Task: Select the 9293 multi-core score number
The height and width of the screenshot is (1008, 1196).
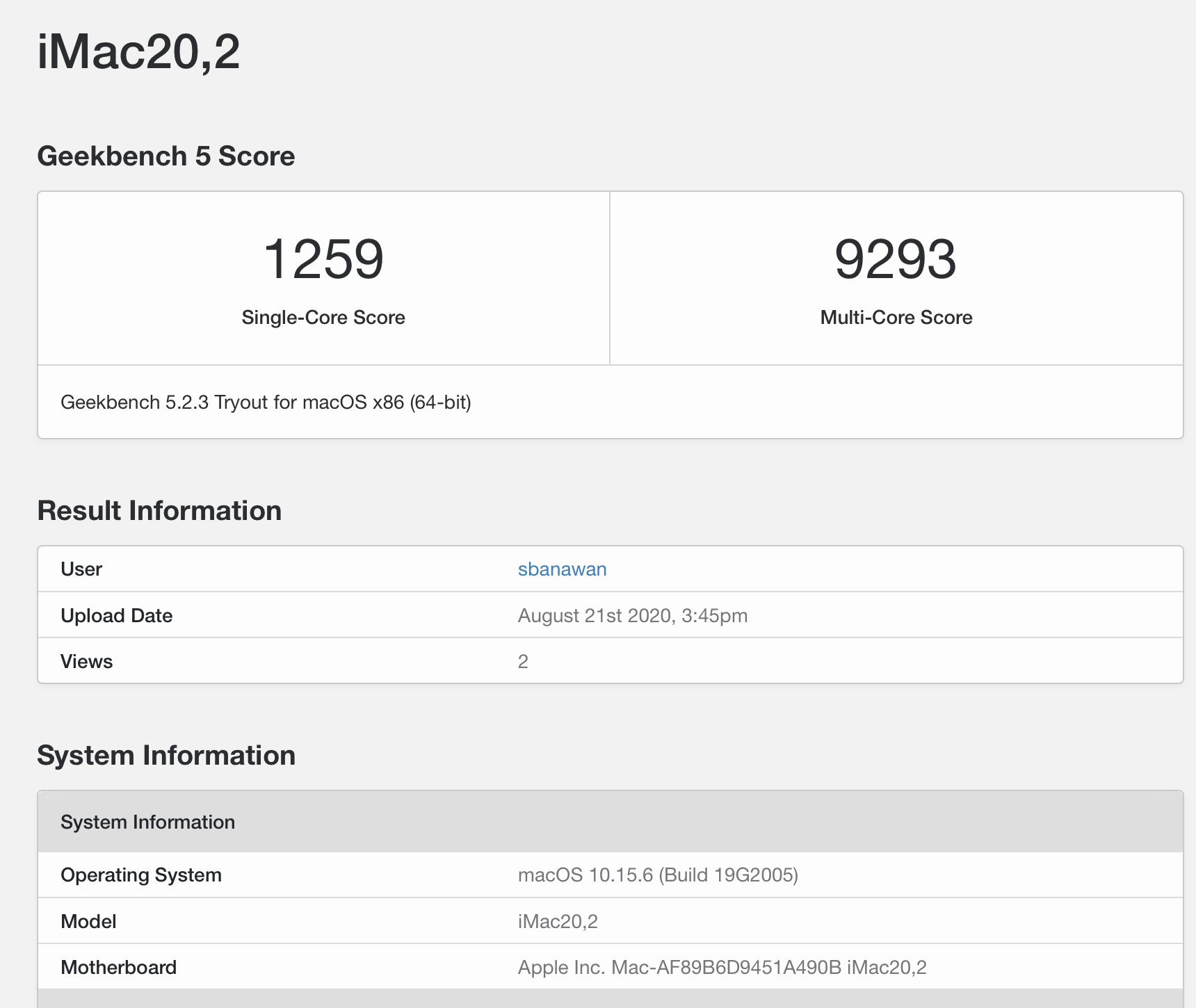Action: pos(896,259)
